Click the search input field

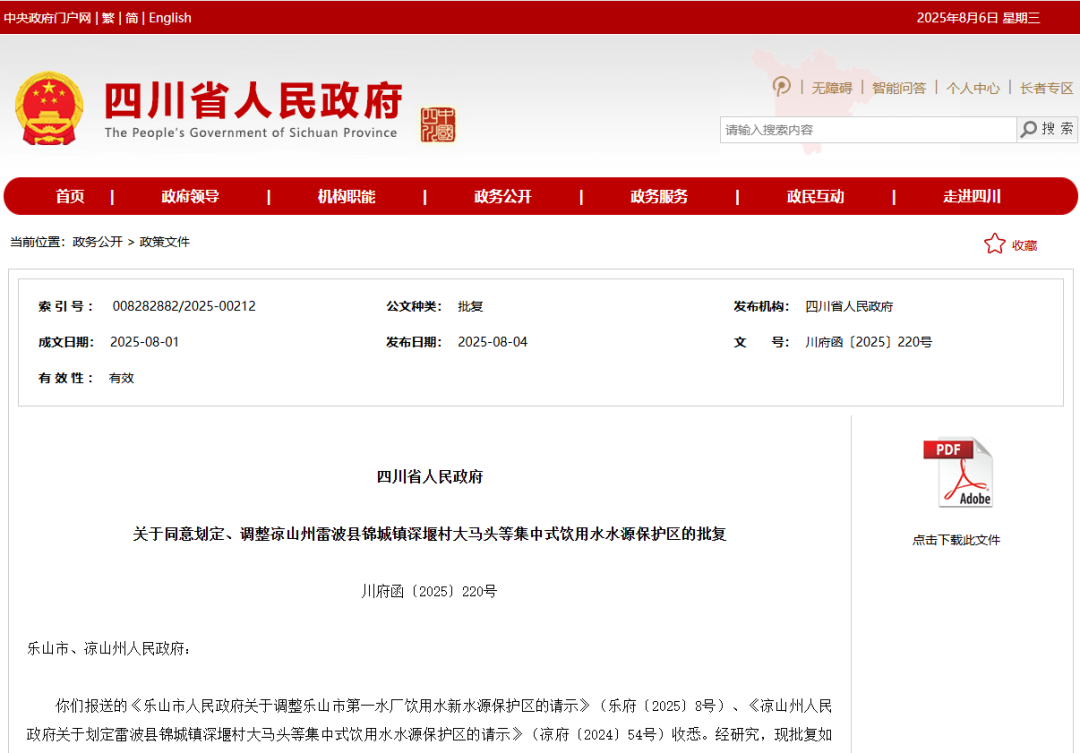(866, 130)
